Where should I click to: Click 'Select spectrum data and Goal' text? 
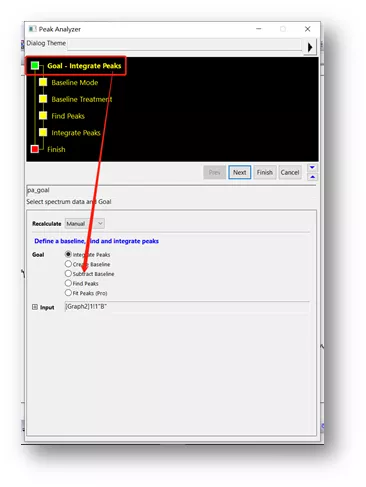point(69,202)
